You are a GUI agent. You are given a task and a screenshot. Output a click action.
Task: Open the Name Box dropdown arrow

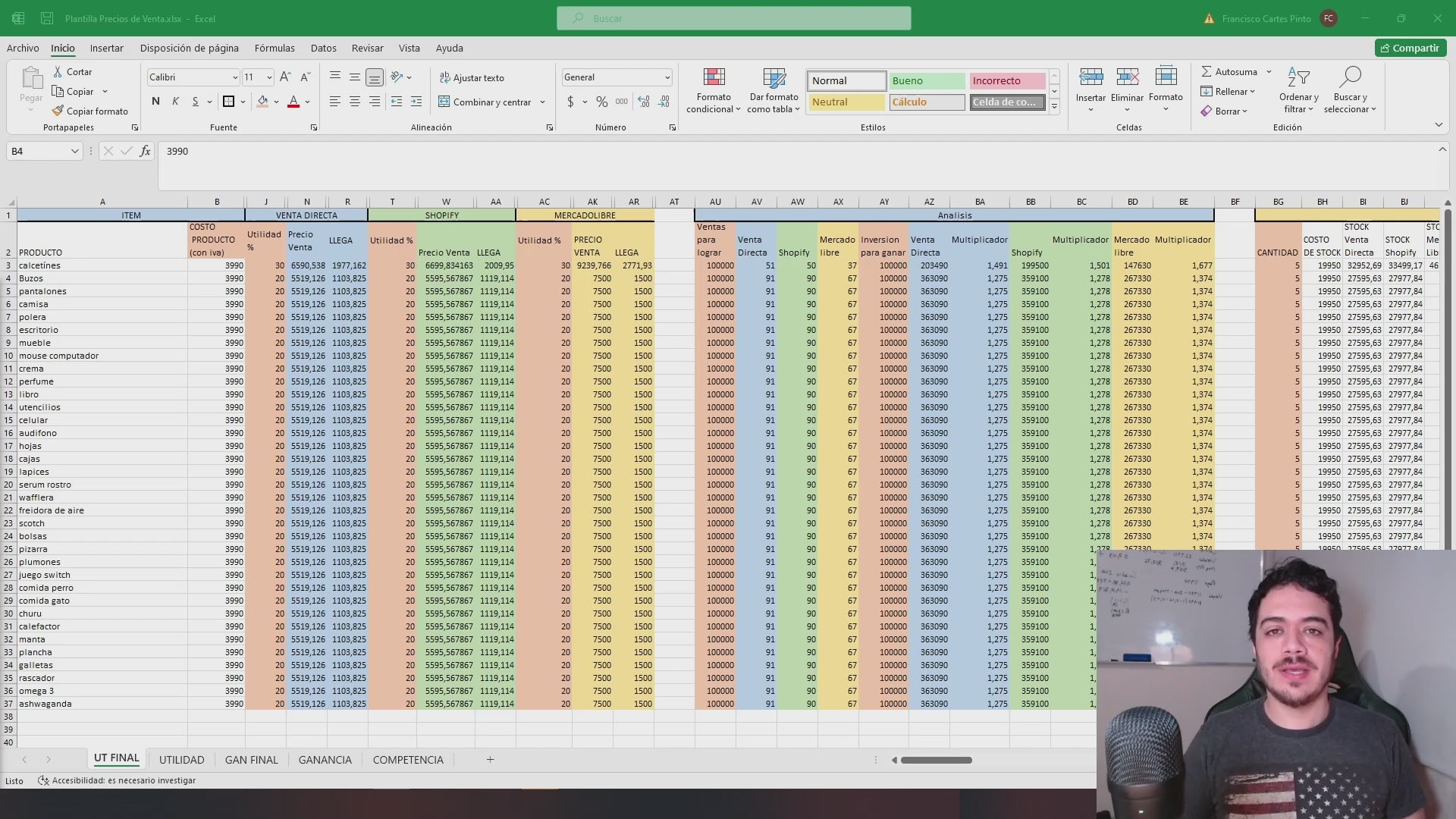pos(74,151)
